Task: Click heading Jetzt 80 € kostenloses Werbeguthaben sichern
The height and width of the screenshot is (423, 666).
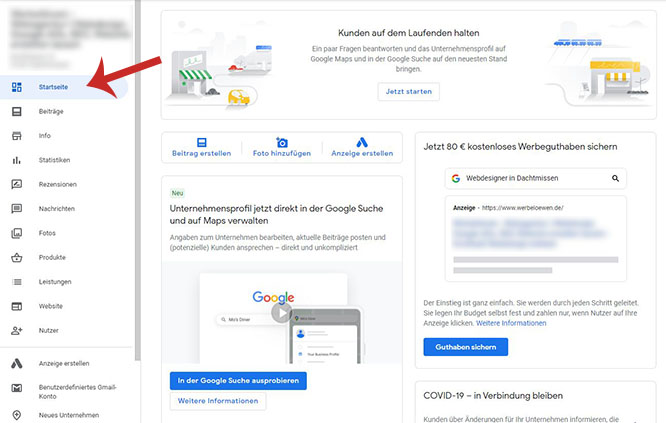Action: (x=520, y=147)
